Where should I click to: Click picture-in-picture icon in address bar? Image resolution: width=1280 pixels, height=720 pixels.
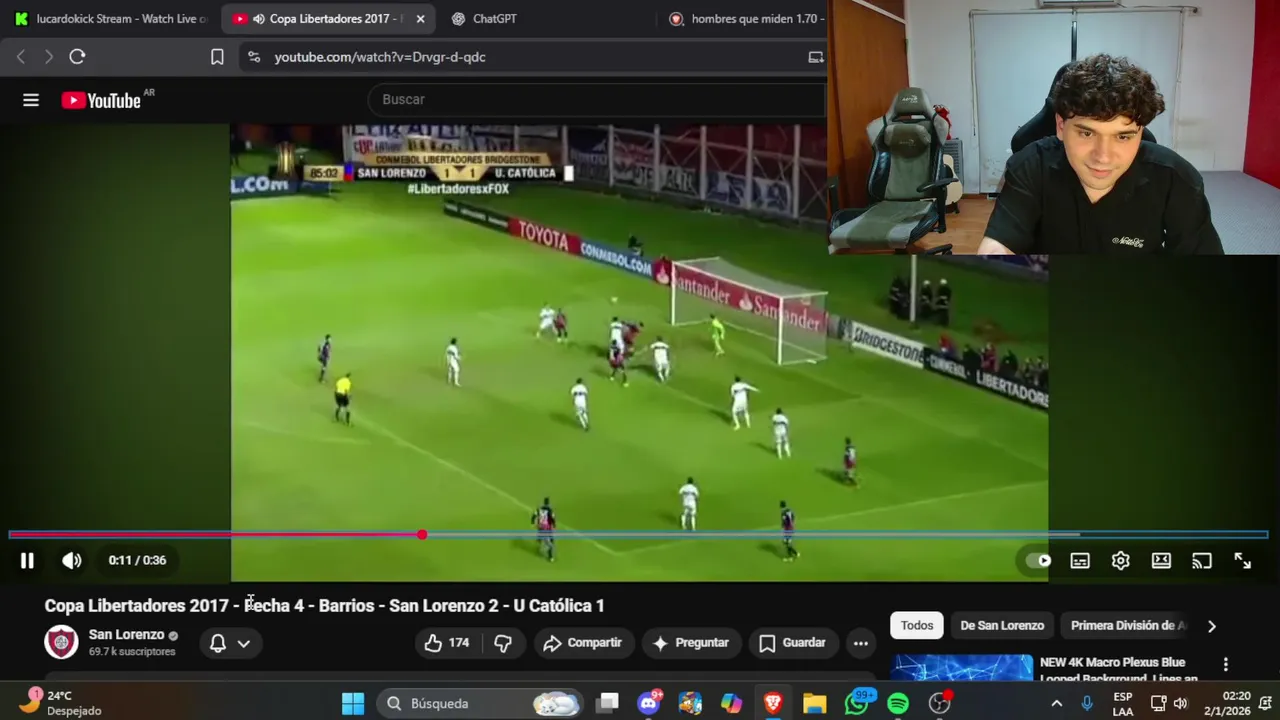pos(816,57)
